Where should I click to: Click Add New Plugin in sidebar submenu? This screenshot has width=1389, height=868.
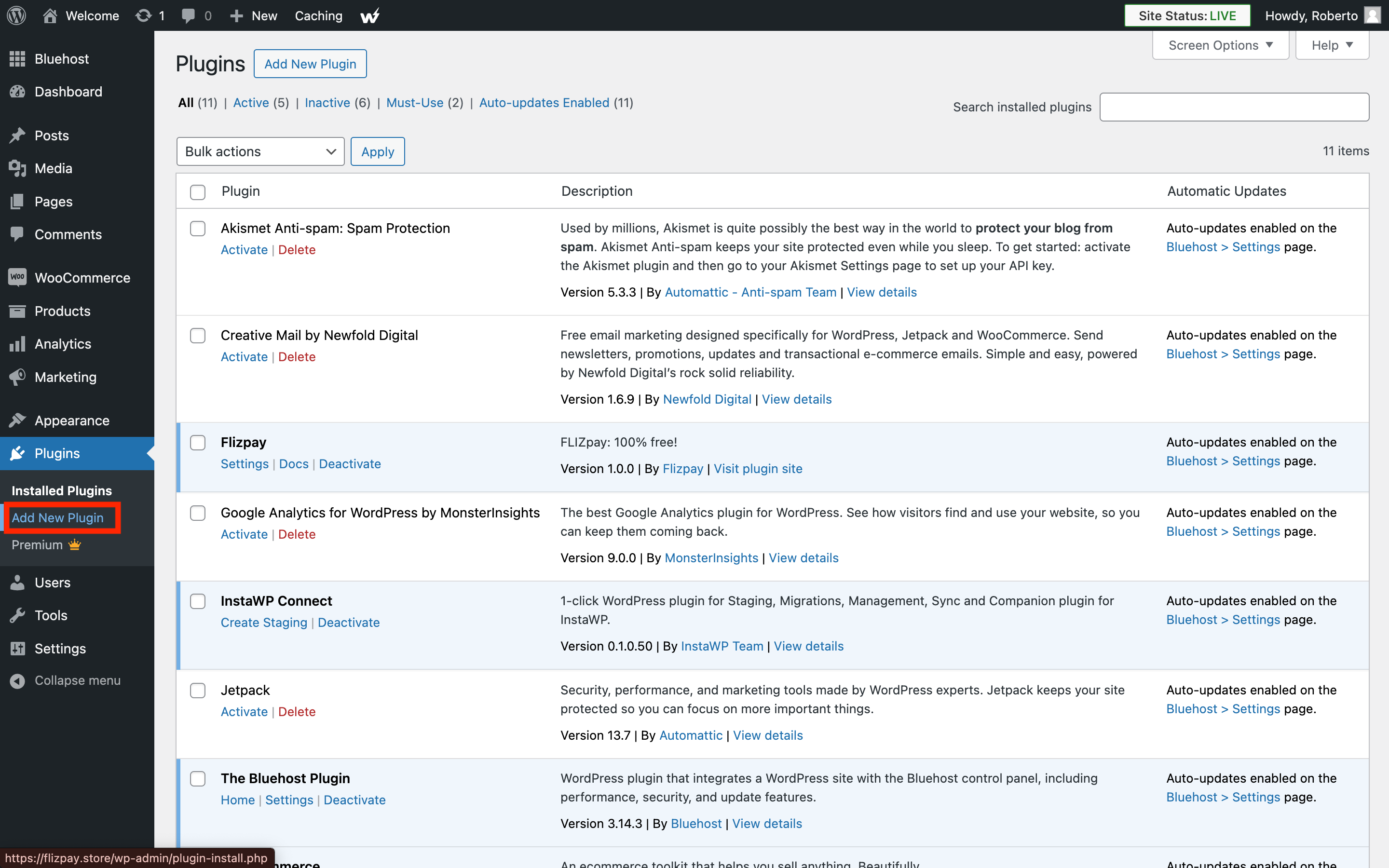coord(57,517)
